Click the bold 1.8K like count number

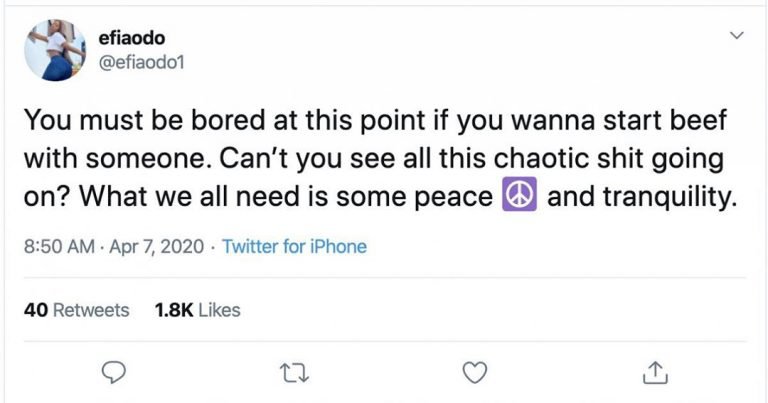tap(174, 310)
